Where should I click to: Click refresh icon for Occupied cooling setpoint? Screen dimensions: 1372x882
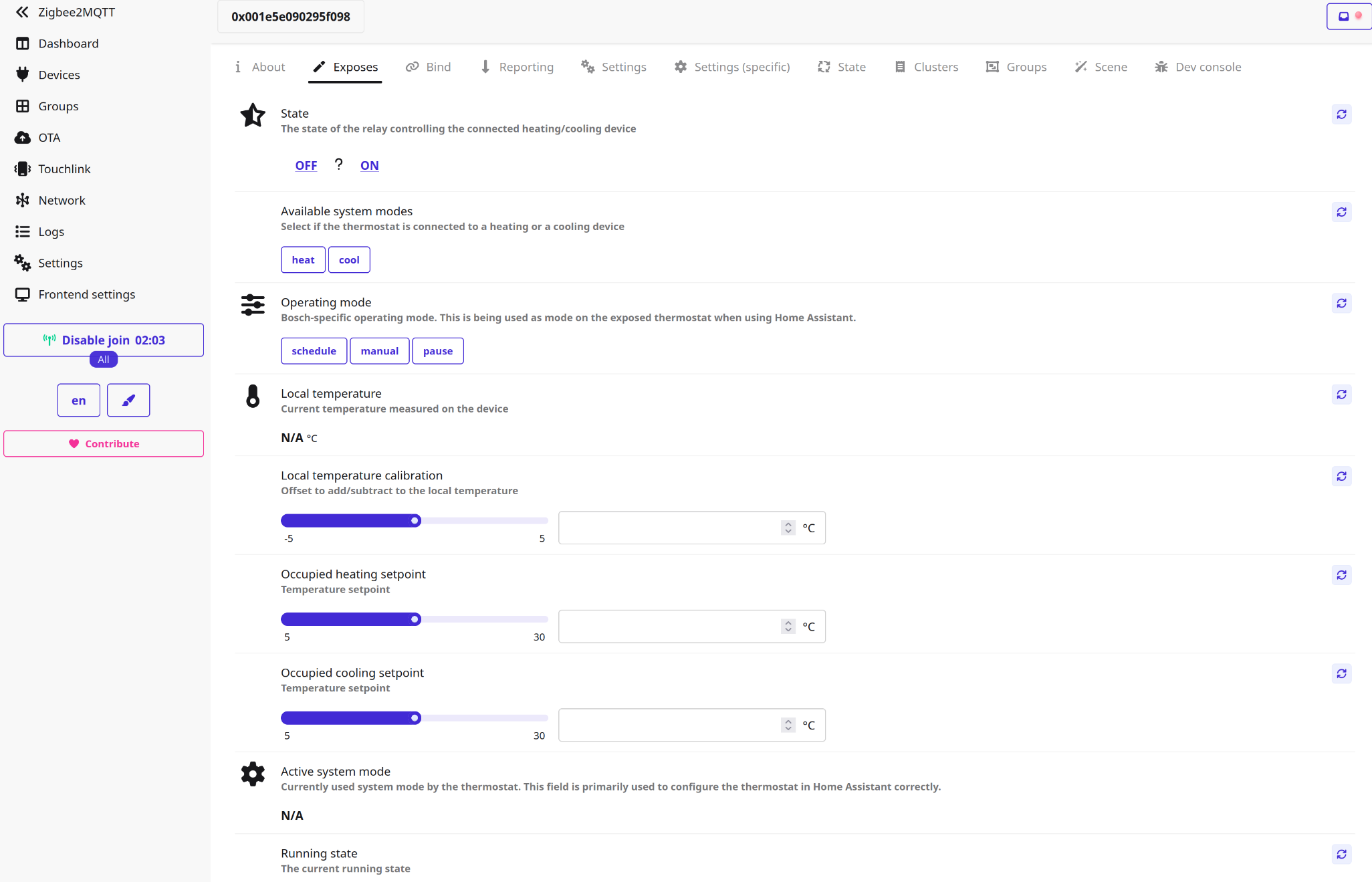coord(1341,674)
